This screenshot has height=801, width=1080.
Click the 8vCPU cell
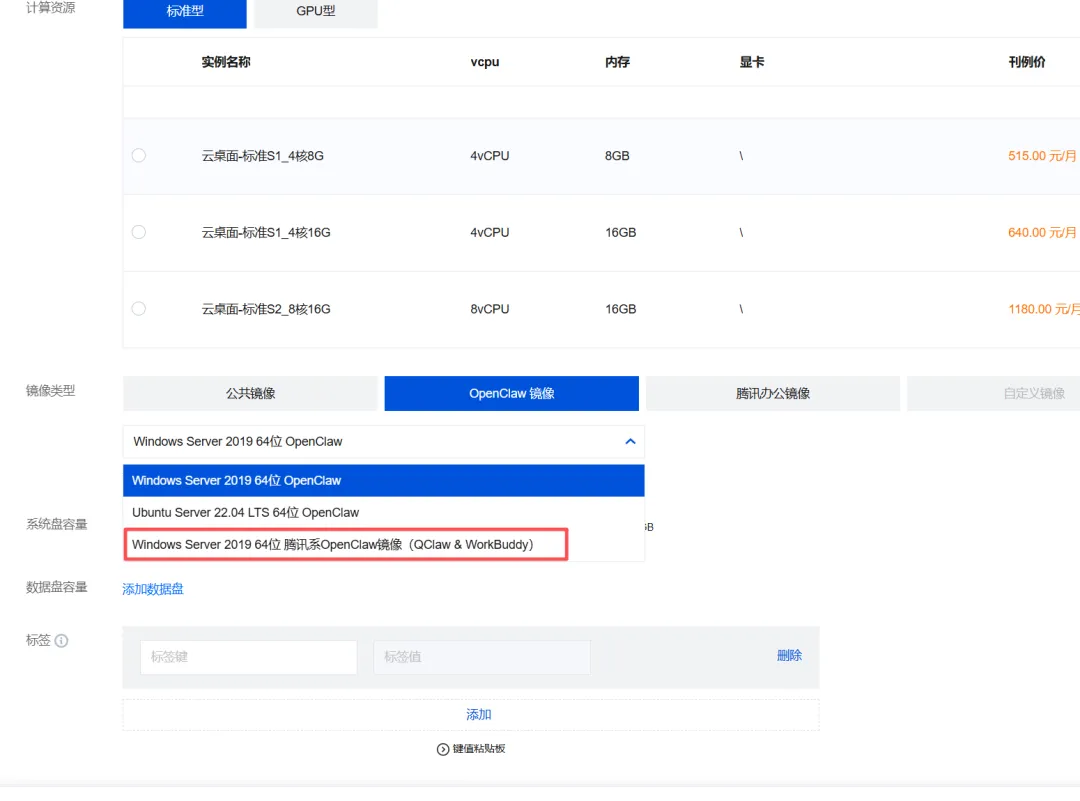(x=490, y=309)
